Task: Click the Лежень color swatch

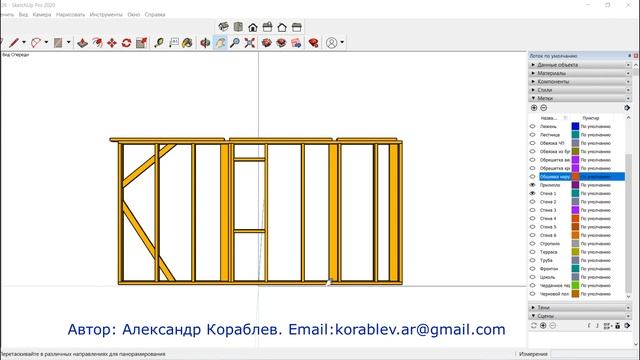Action: click(575, 127)
